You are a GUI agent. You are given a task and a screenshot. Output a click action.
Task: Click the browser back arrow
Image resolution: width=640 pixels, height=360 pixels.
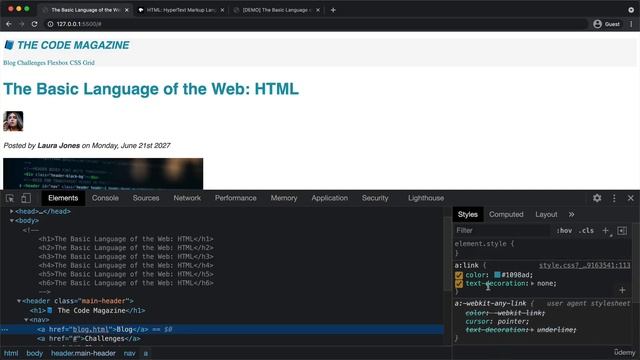point(9,24)
